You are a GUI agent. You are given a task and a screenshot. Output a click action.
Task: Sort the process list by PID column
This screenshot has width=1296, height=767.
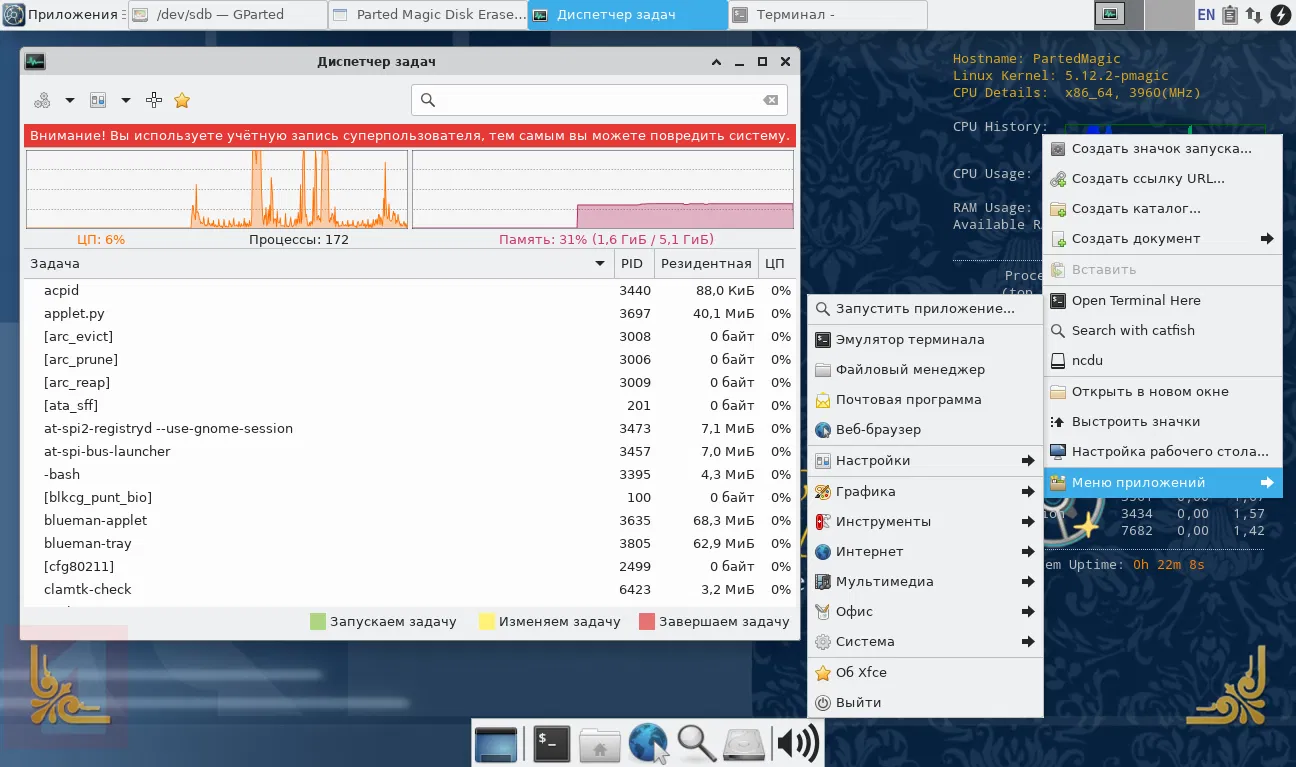coord(634,264)
